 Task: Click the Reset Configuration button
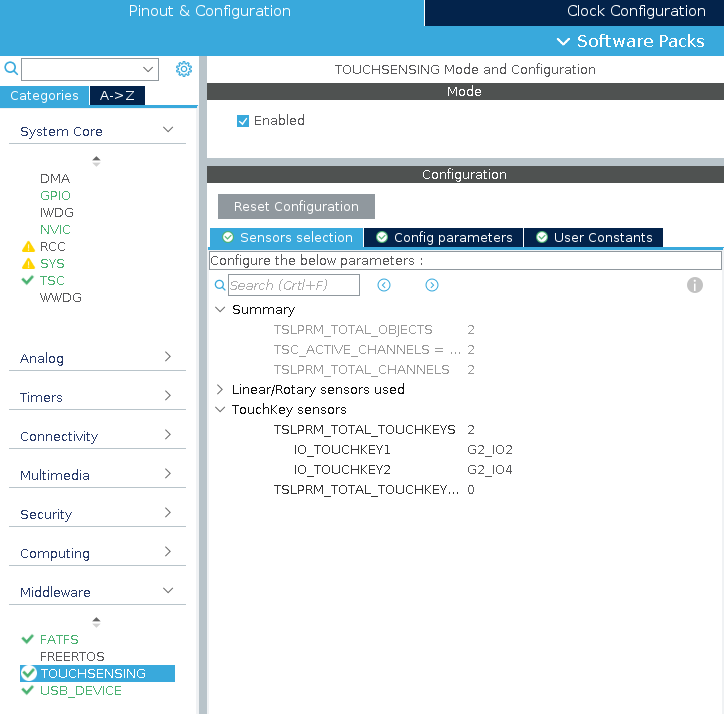(296, 207)
